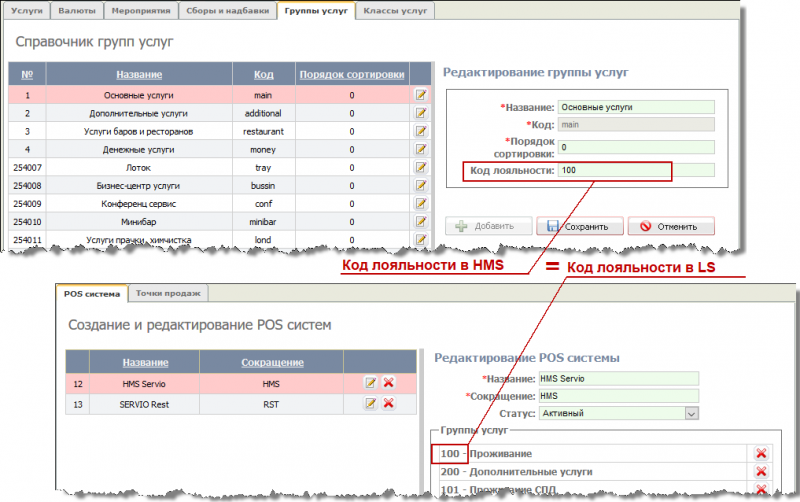This screenshot has height=502, width=800.
Task: Sort service groups by Код column
Action: point(263,74)
